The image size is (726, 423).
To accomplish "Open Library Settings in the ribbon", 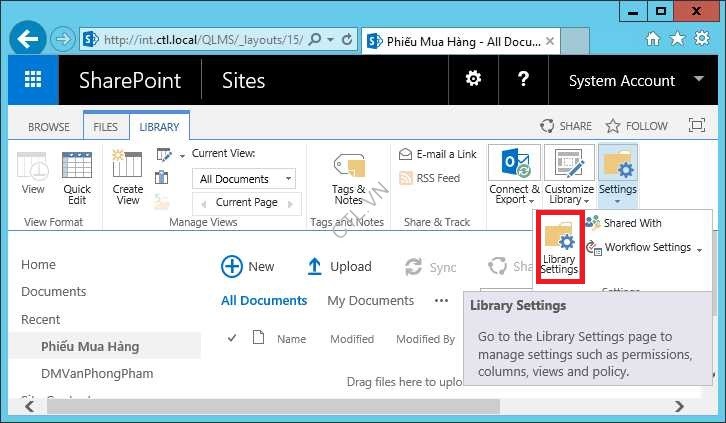I will 559,246.
